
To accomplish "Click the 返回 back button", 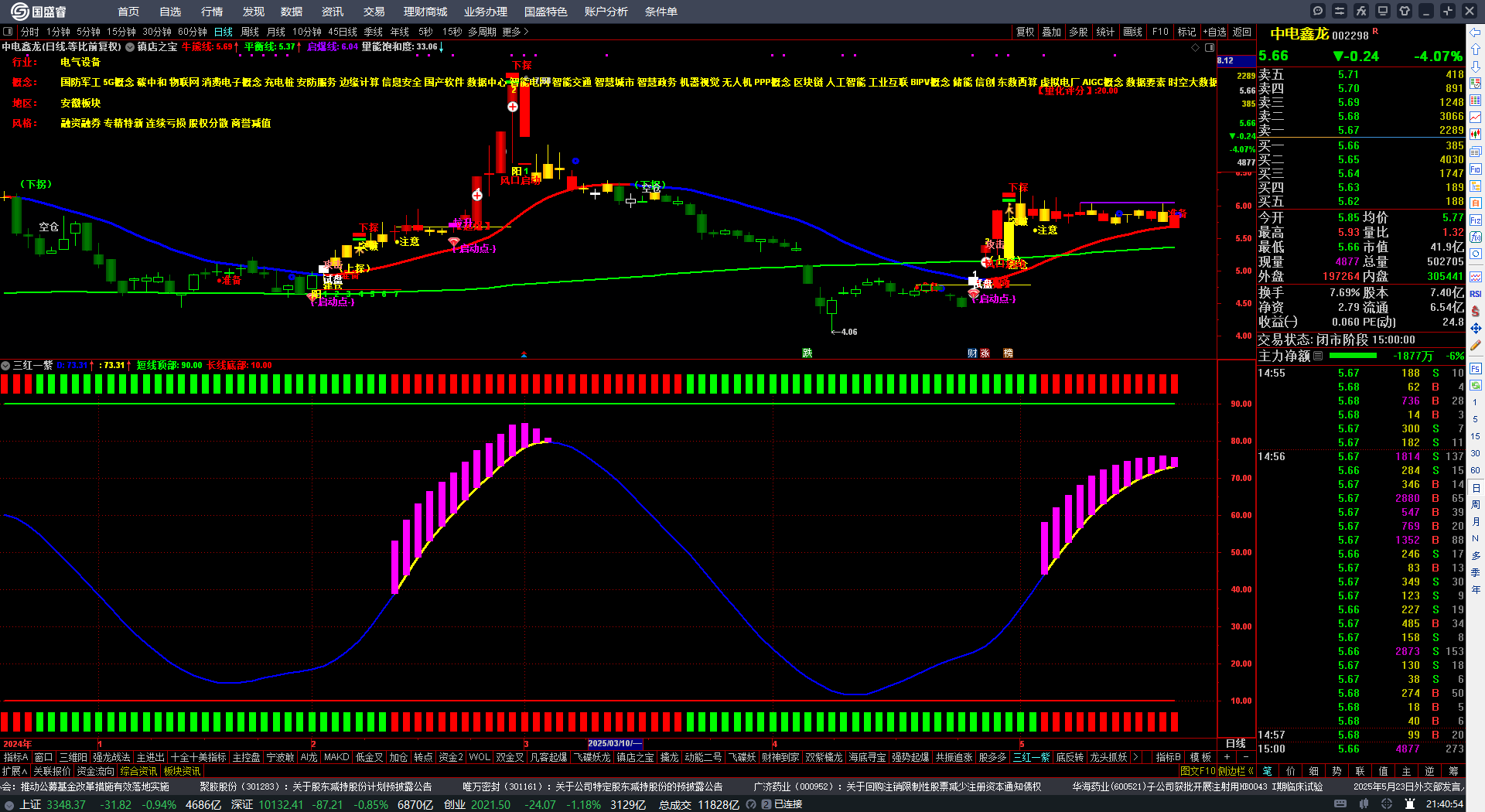I will point(1242,32).
